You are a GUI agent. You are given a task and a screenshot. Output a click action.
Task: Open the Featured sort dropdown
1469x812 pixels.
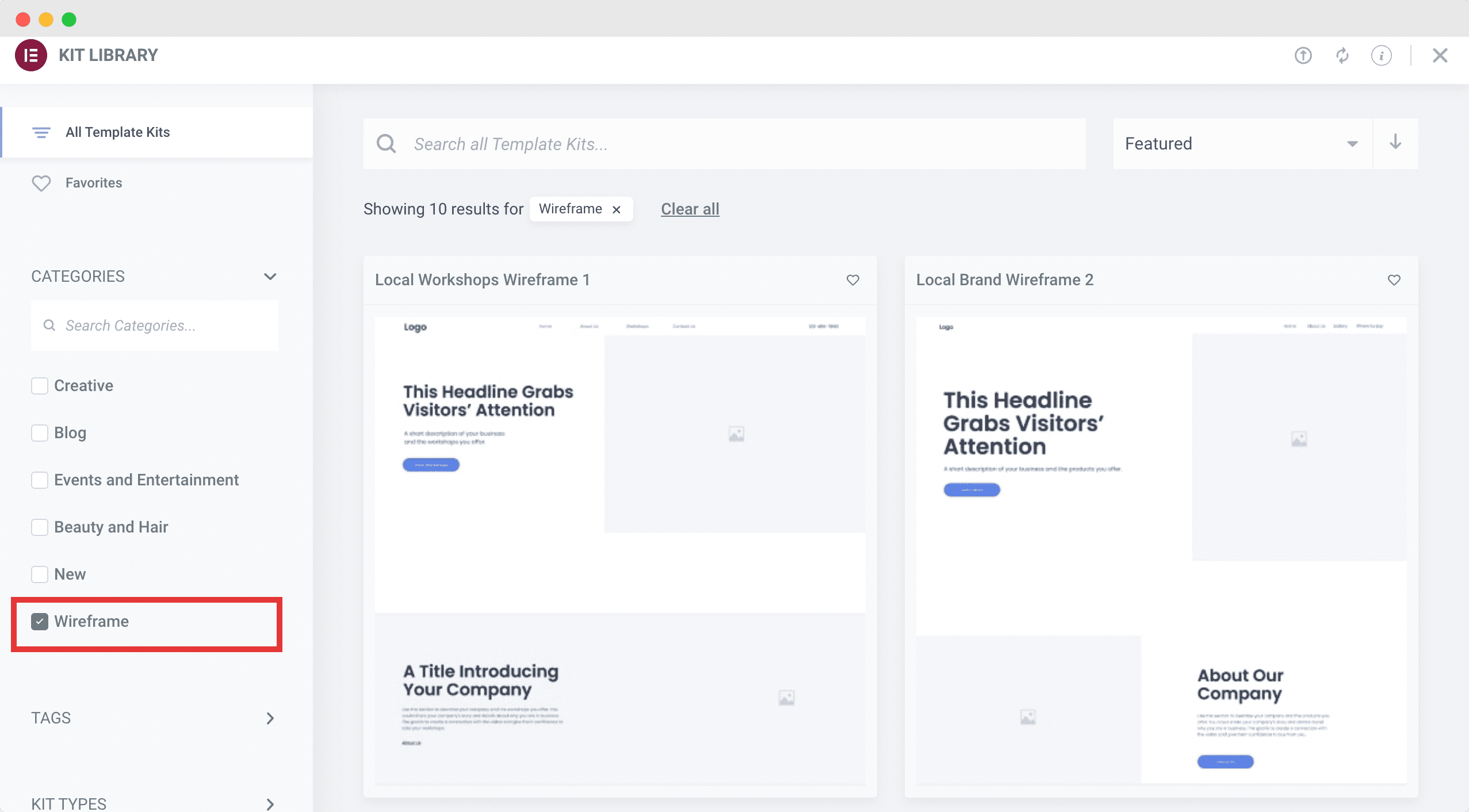[1241, 143]
